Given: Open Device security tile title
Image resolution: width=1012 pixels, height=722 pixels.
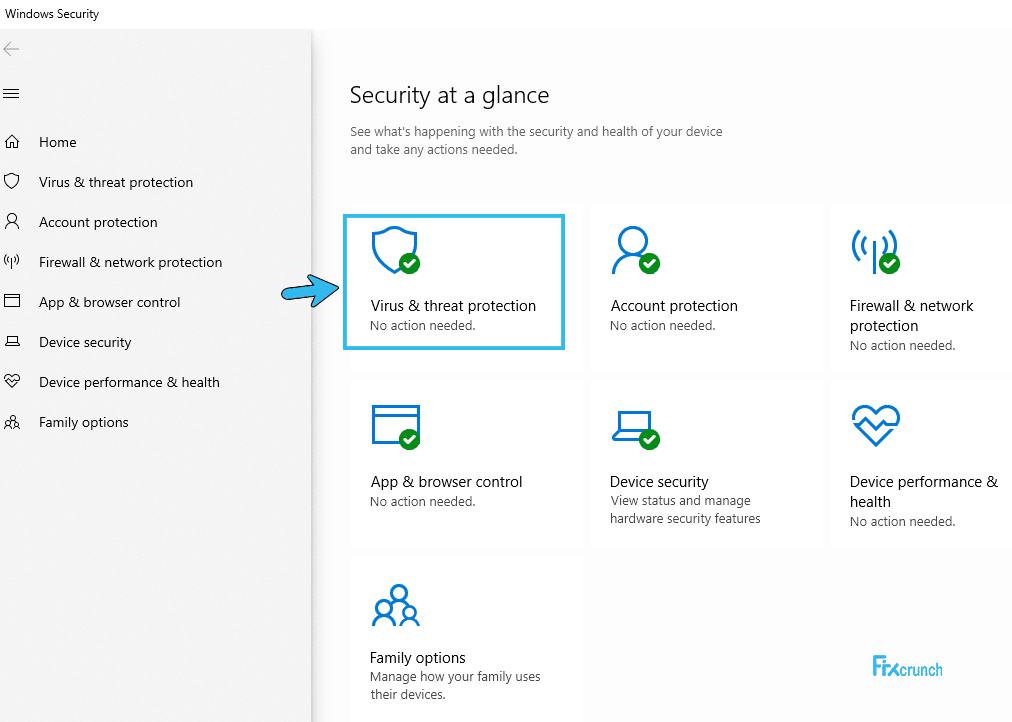Looking at the screenshot, I should (659, 482).
